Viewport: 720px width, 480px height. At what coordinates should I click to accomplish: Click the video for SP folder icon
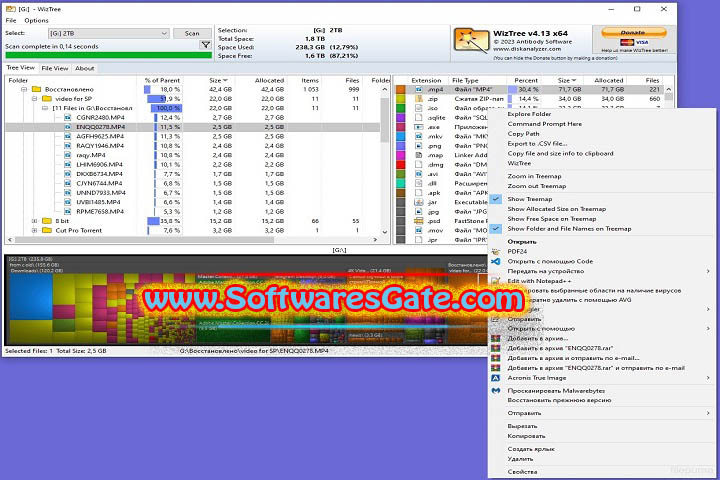(x=47, y=99)
